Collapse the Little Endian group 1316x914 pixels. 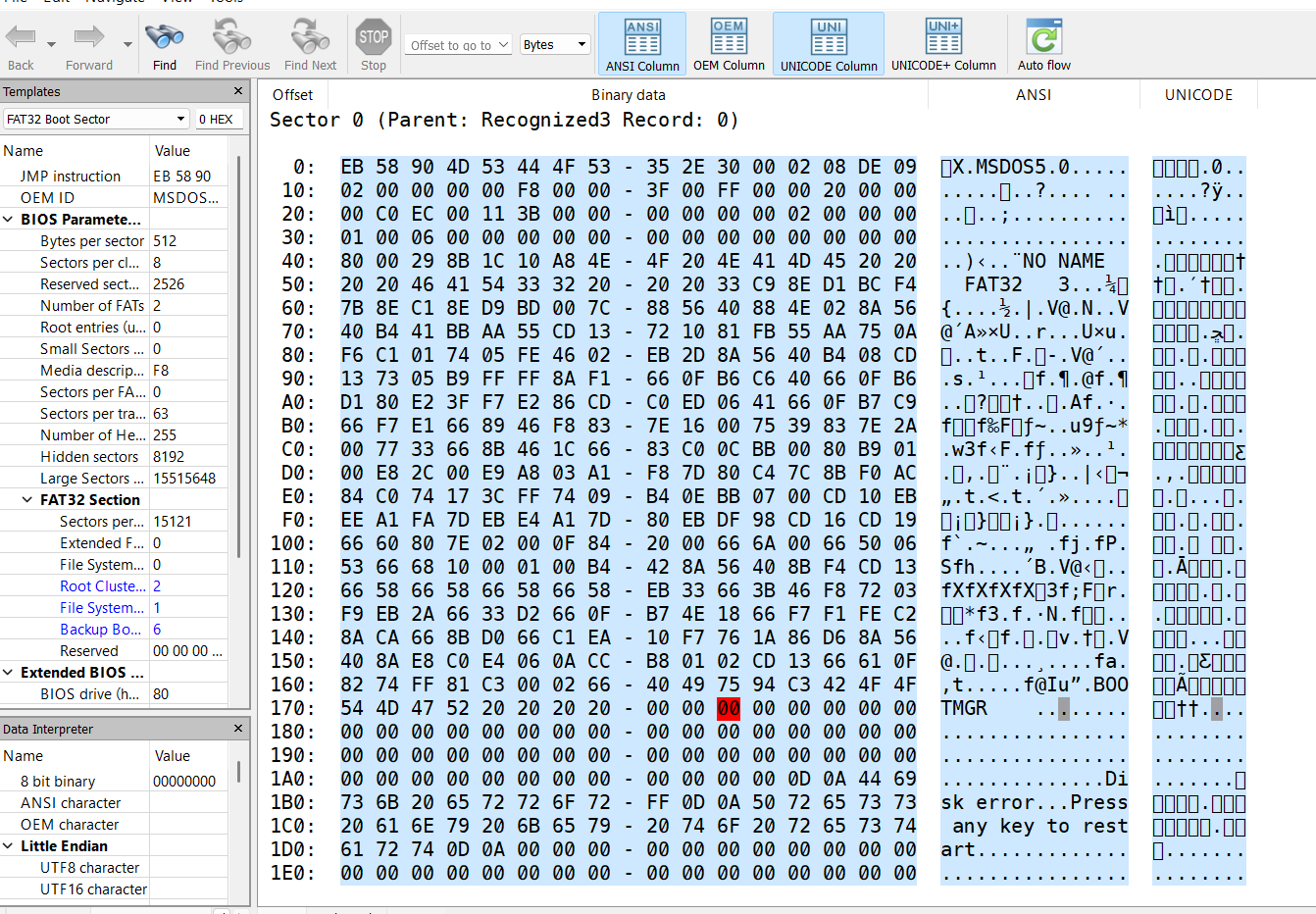(x=9, y=846)
